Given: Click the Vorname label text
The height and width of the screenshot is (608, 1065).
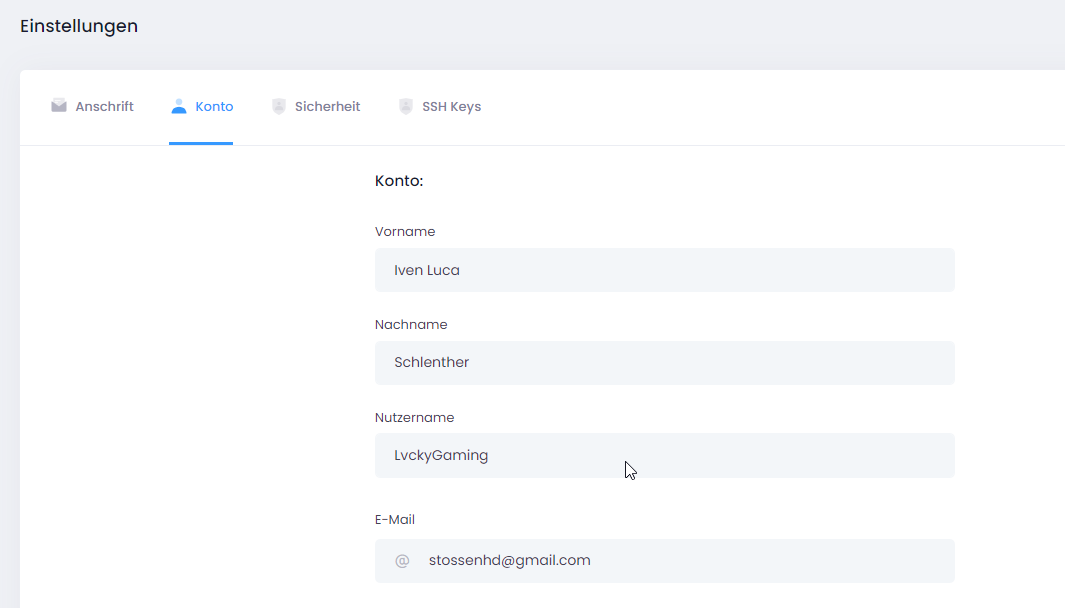Looking at the screenshot, I should pos(405,232).
